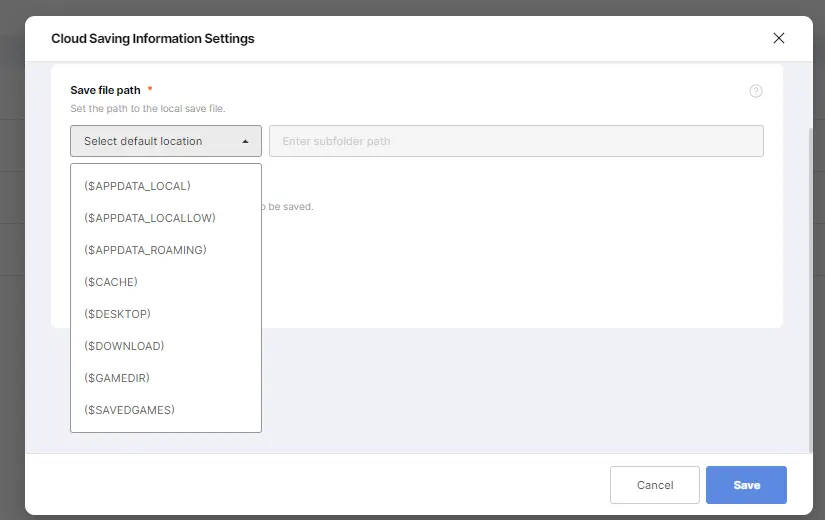Select ($APPDATA_LOCAL) from the list
The image size is (825, 520).
137,186
